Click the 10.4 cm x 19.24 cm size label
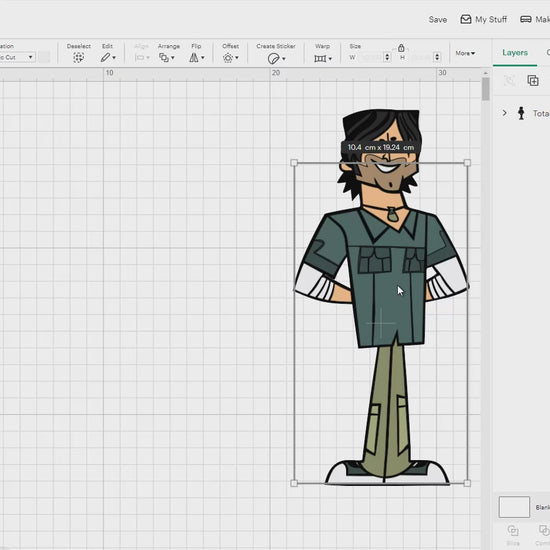Viewport: 550px width, 550px height. [x=381, y=147]
